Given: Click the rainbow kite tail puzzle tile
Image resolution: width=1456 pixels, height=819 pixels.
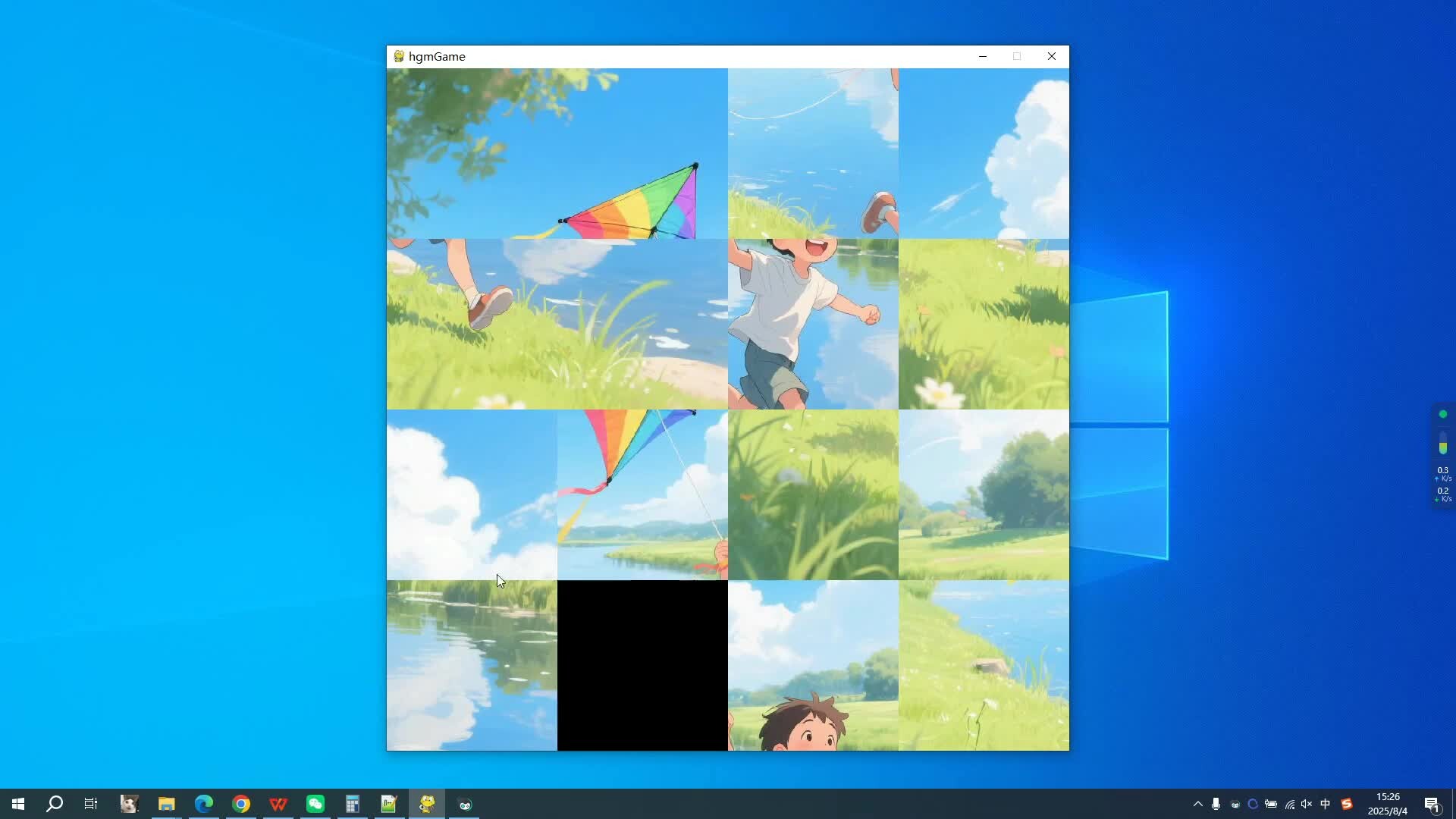Looking at the screenshot, I should [x=642, y=494].
